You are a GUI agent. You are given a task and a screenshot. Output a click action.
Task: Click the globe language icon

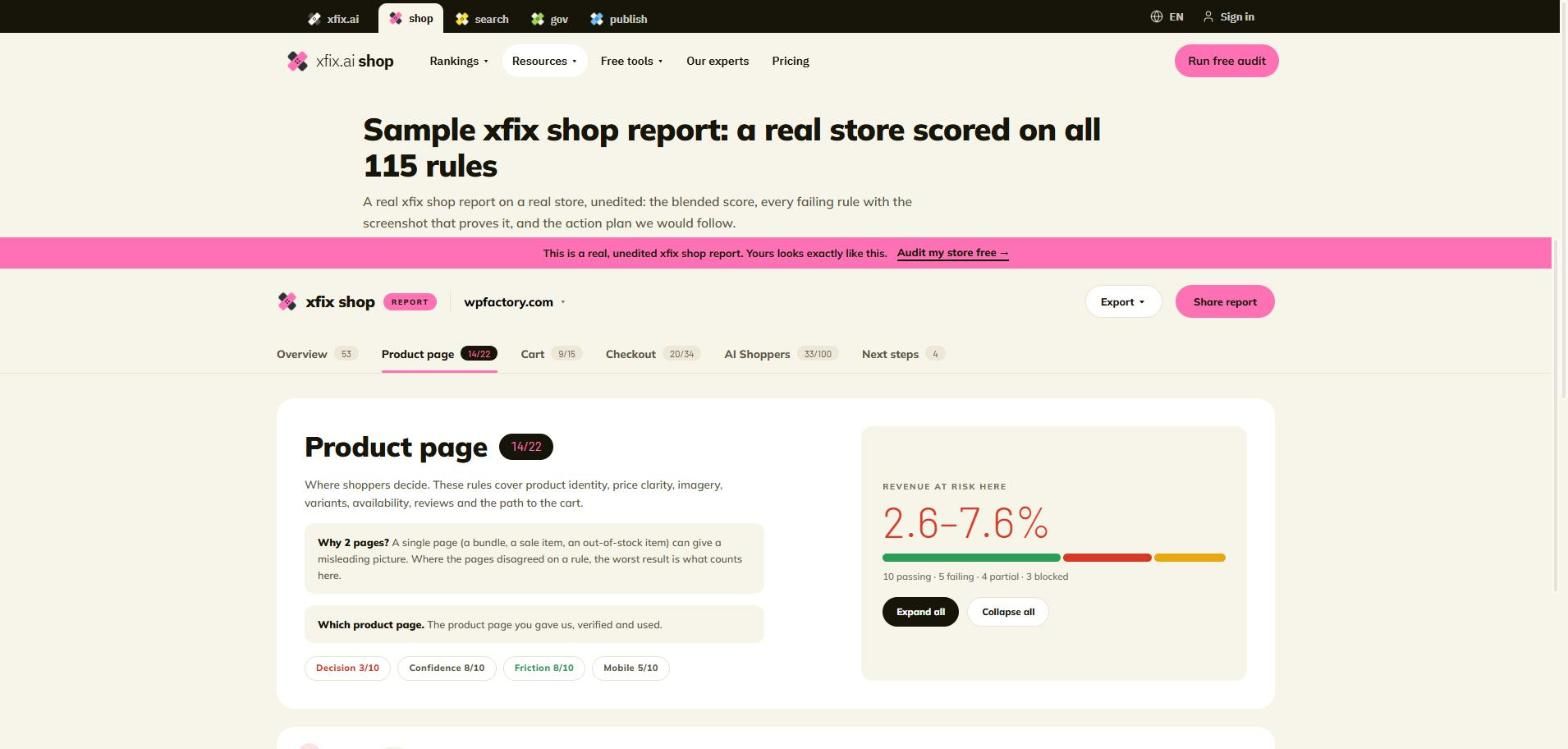tap(1156, 17)
